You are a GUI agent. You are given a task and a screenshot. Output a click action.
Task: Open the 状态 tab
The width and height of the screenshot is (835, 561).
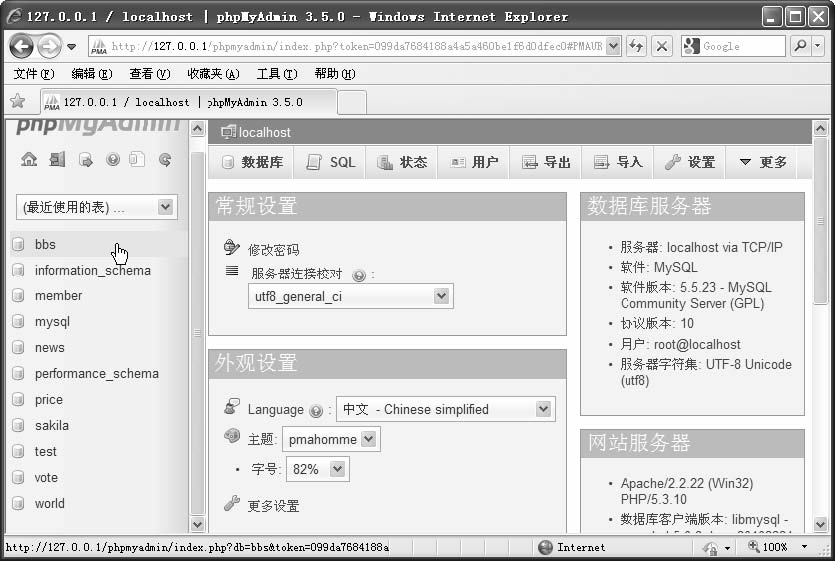point(403,162)
